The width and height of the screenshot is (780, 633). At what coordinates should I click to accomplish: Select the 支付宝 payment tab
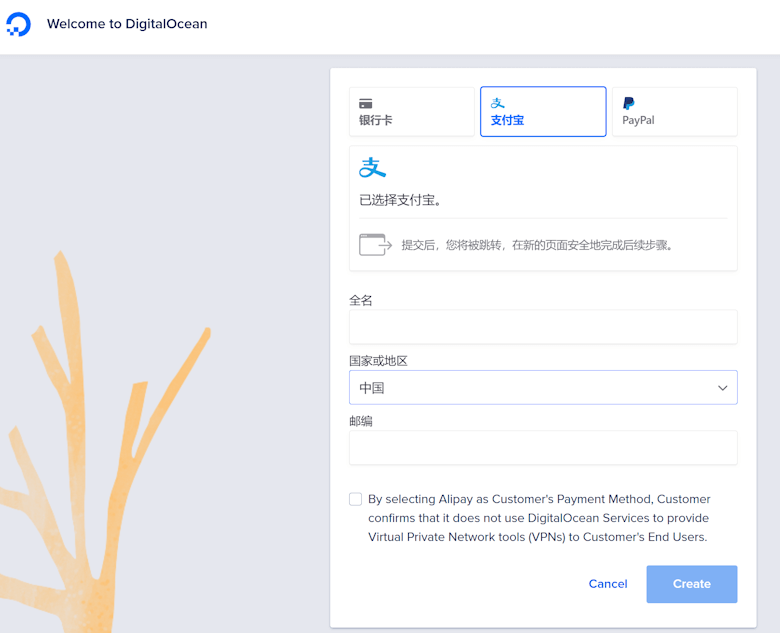pos(543,112)
